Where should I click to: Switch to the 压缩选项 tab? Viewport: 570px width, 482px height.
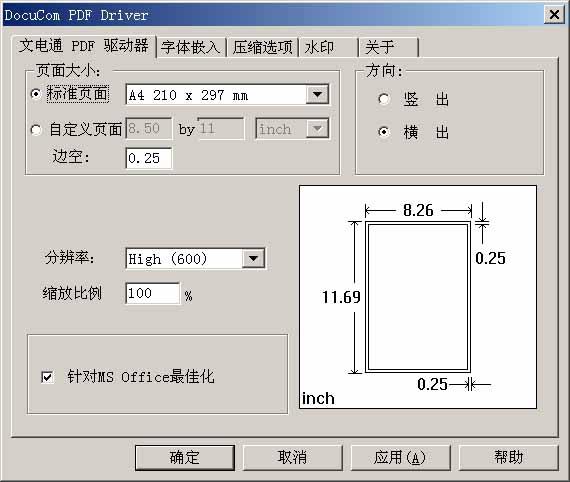(x=262, y=47)
